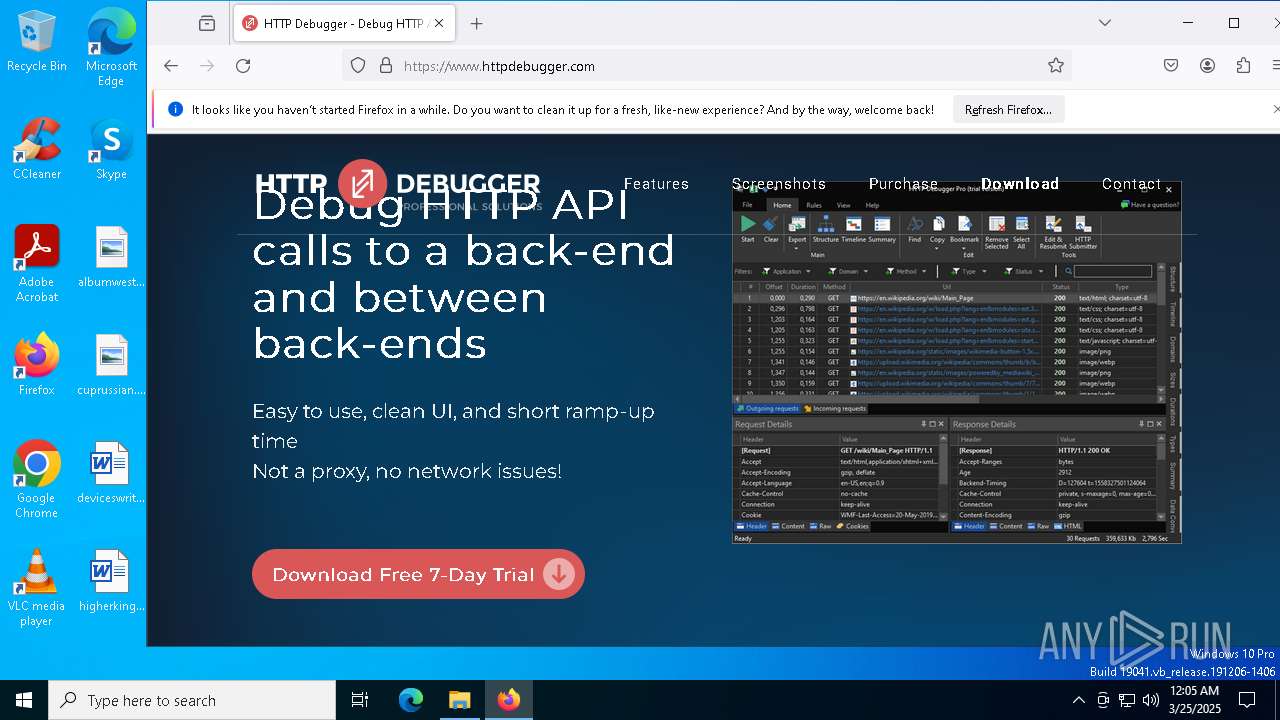Open Windows Start menu
This screenshot has height=720, width=1280.
point(24,700)
